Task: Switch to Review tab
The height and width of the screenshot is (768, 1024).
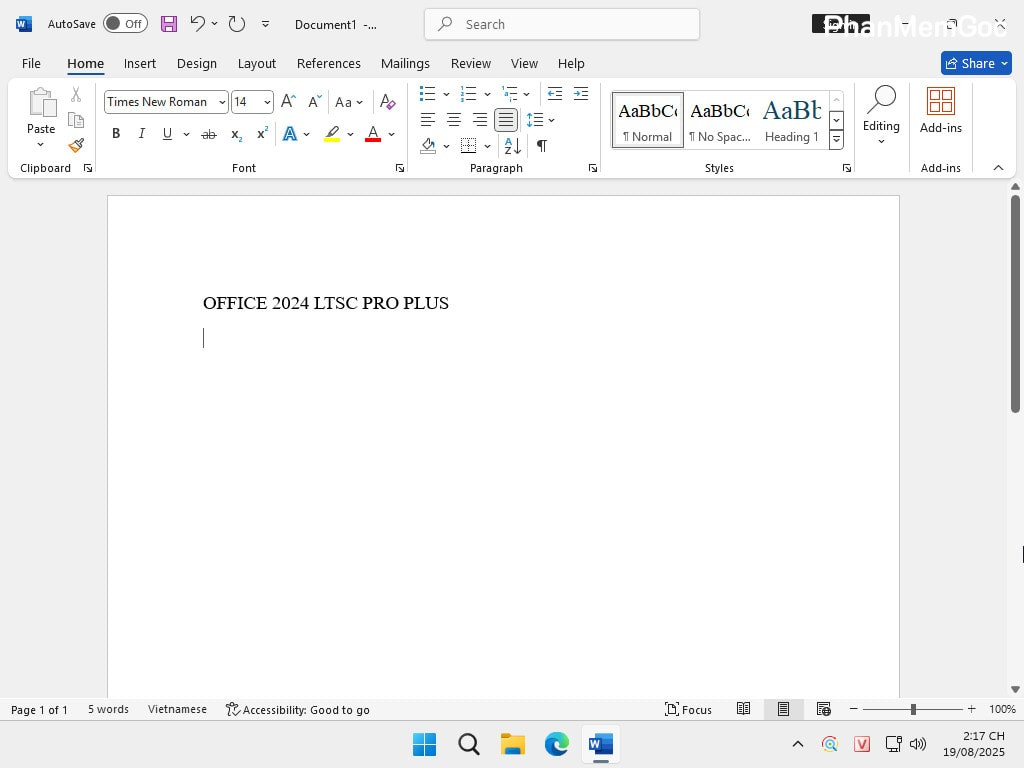Action: [470, 63]
